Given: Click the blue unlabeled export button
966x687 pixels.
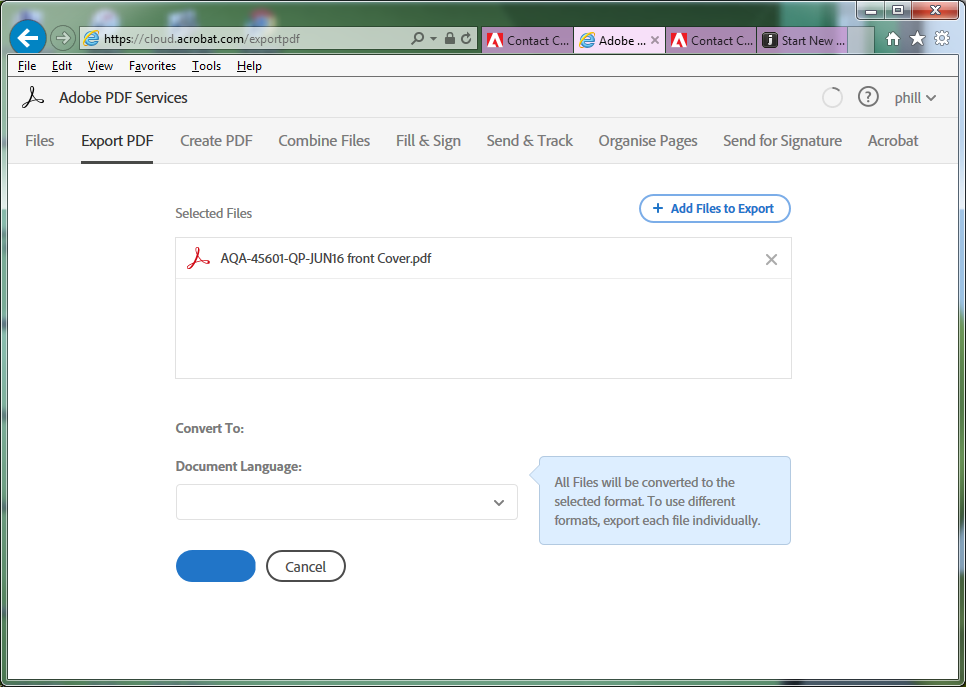Looking at the screenshot, I should point(216,566).
